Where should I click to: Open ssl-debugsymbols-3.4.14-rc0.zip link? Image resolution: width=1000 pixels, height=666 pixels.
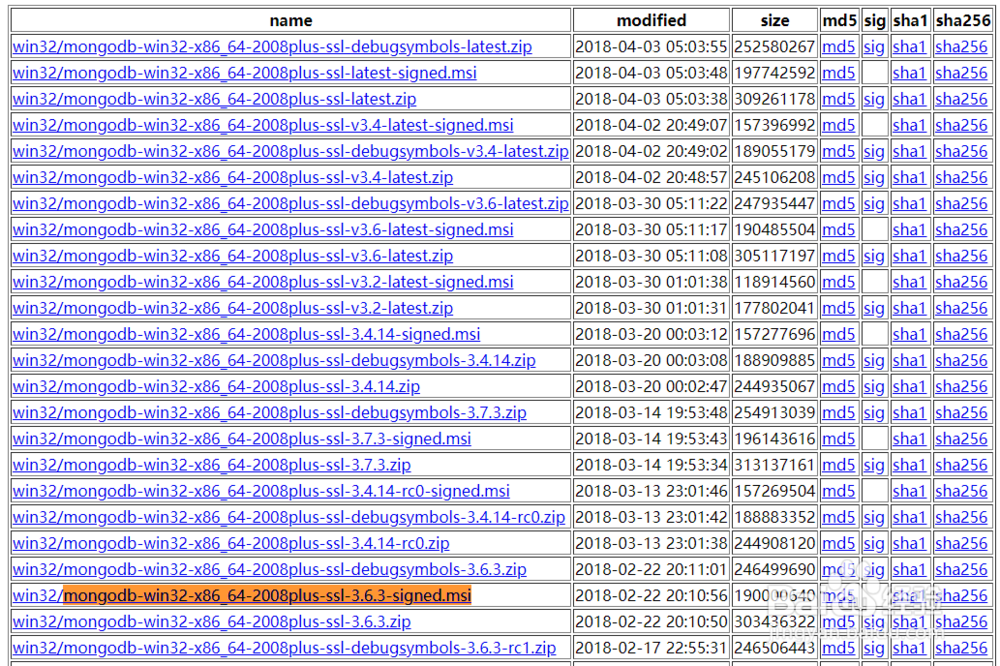click(289, 517)
